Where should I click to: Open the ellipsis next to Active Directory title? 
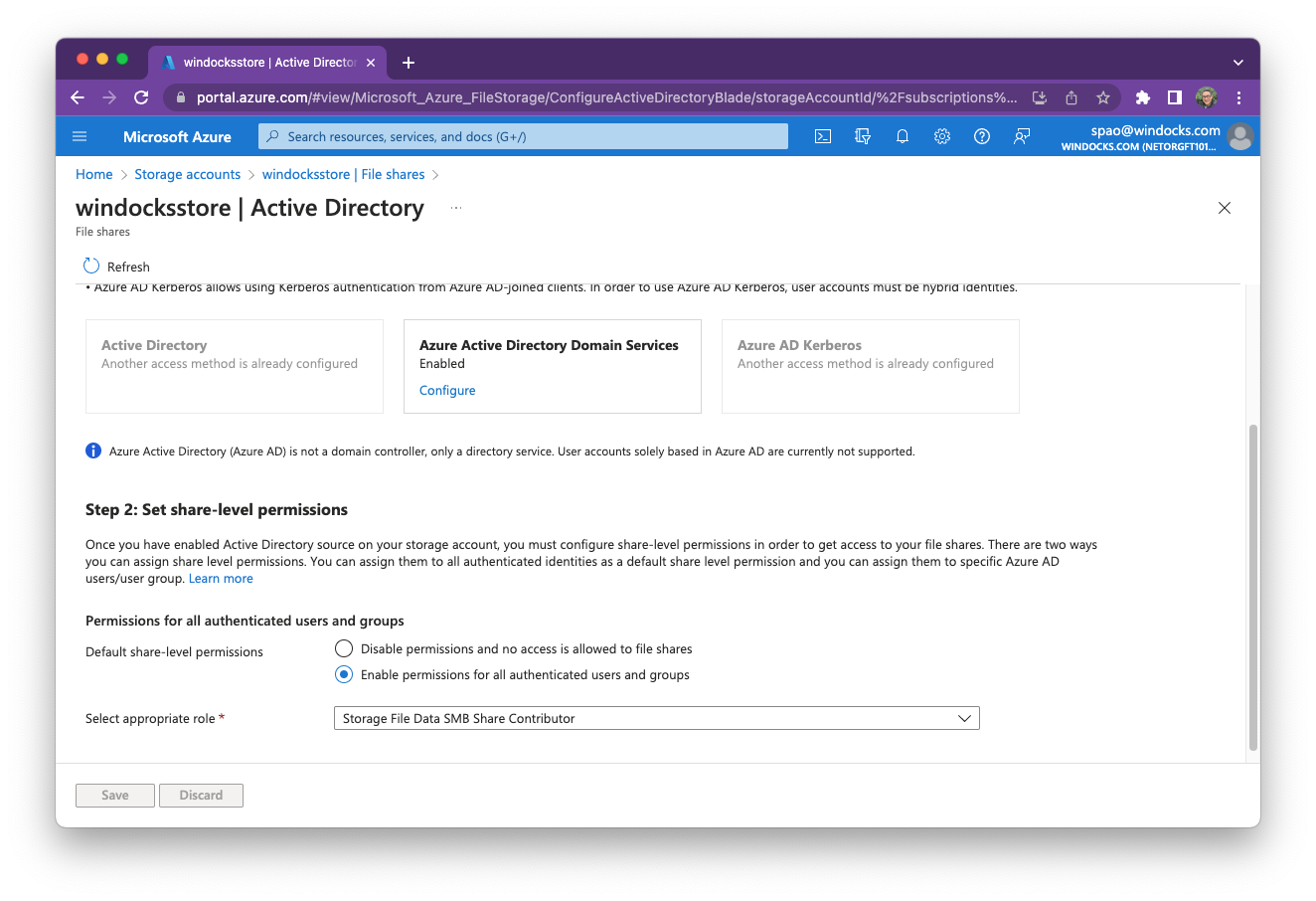[x=455, y=208]
